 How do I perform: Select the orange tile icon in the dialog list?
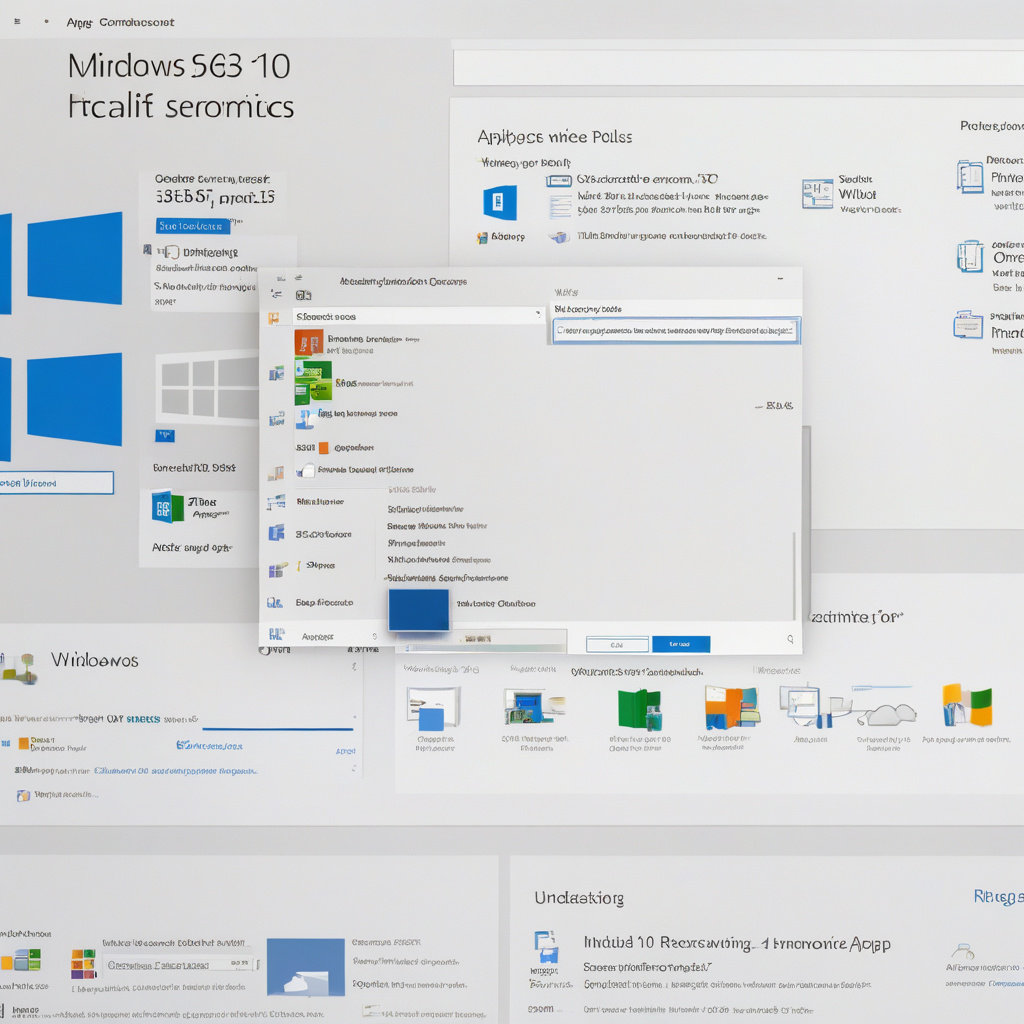tap(309, 344)
